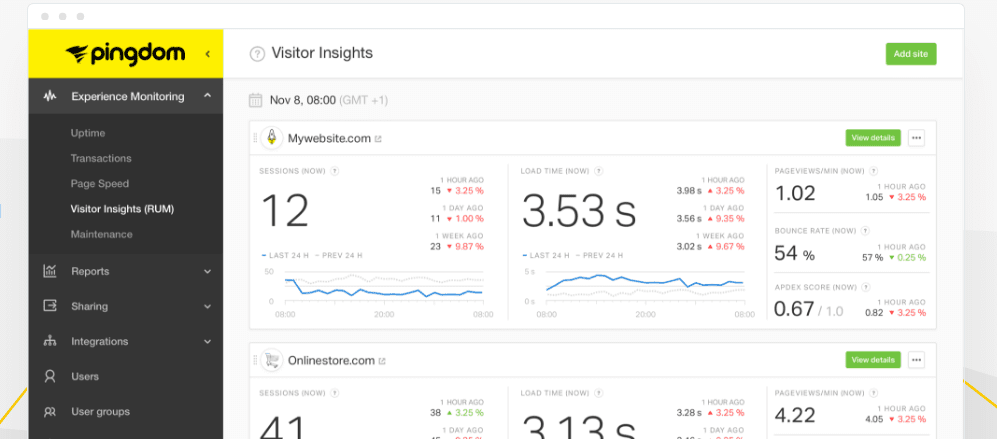Open the Transactions menu item
997x439 pixels.
pyautogui.click(x=101, y=158)
